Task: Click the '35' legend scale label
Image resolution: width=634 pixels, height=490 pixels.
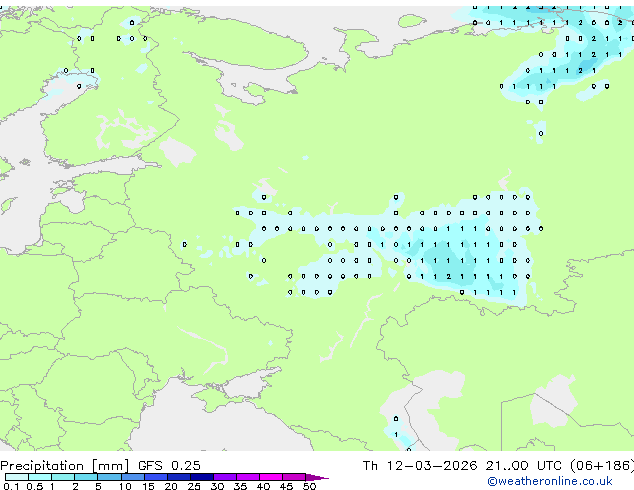Action: pos(240,486)
